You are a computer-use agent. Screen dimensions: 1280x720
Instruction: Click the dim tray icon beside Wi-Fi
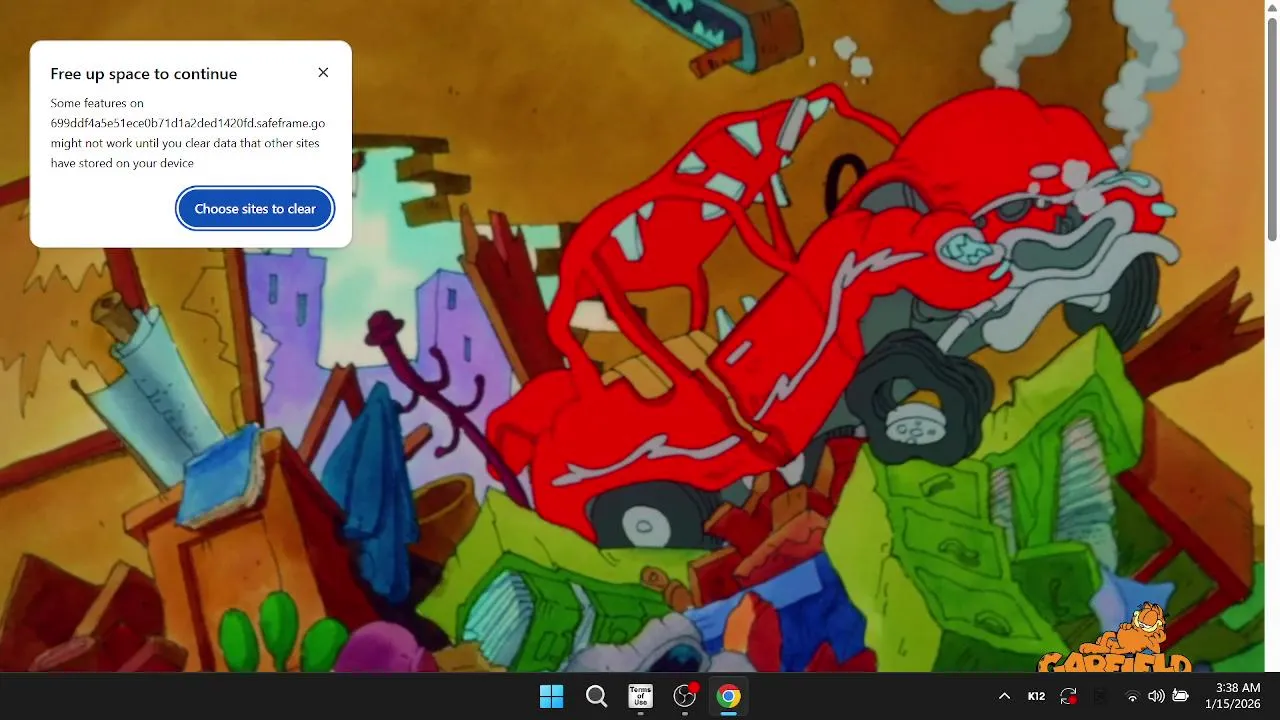pyautogui.click(x=1101, y=697)
